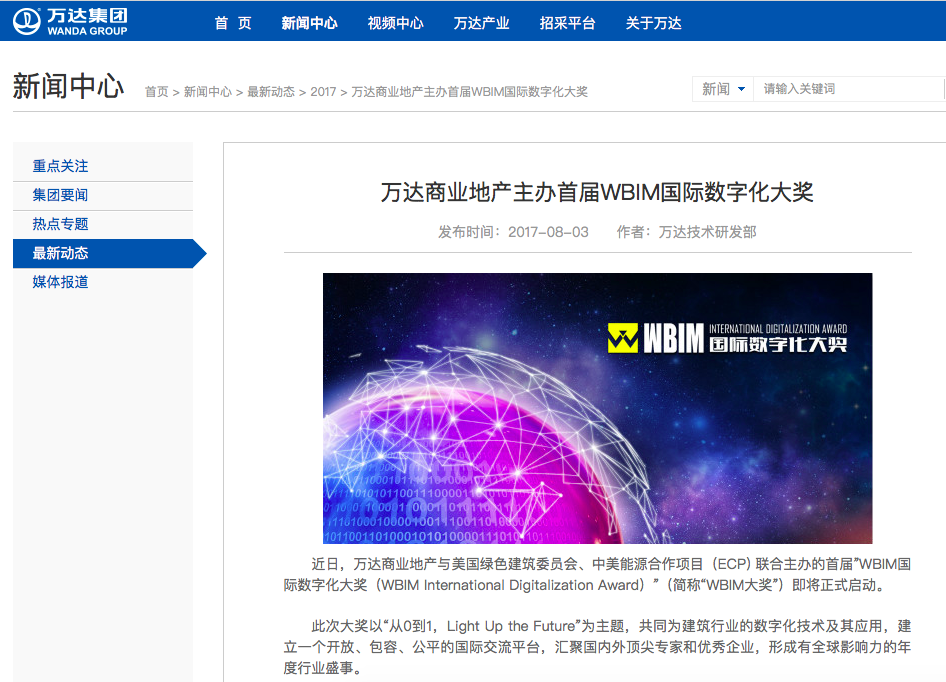Go to 视频中心 in top navigation
The width and height of the screenshot is (946, 682).
click(x=396, y=23)
